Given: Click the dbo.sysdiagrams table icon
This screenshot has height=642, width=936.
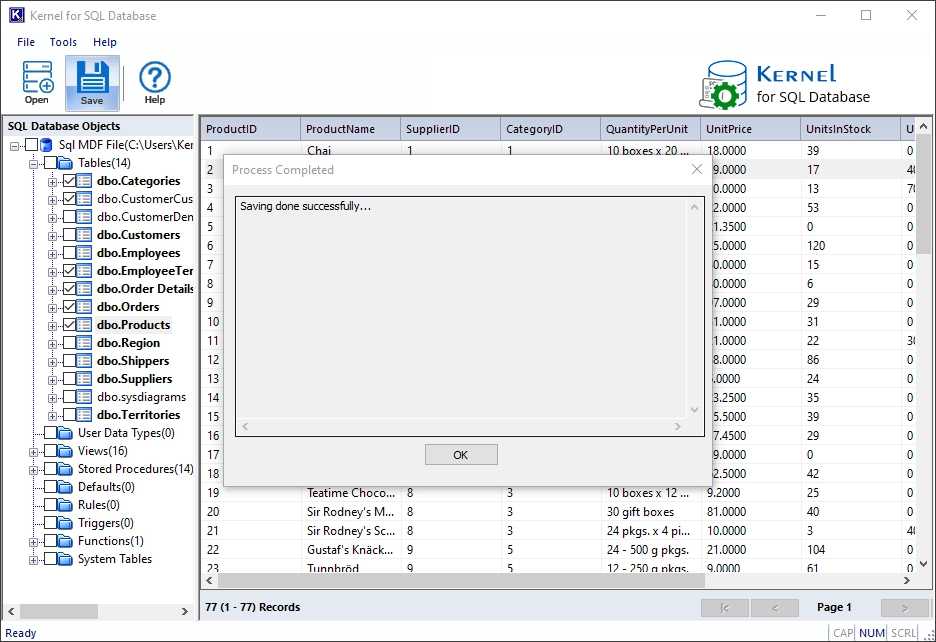Looking at the screenshot, I should point(85,397).
